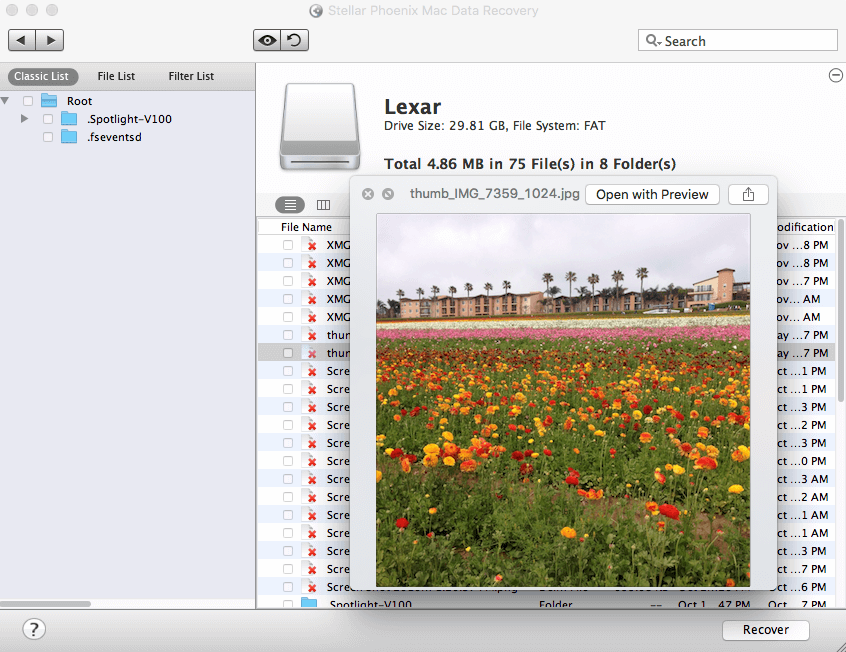
Task: Click deleted file icon in highlighted thumb row
Action: coord(310,353)
